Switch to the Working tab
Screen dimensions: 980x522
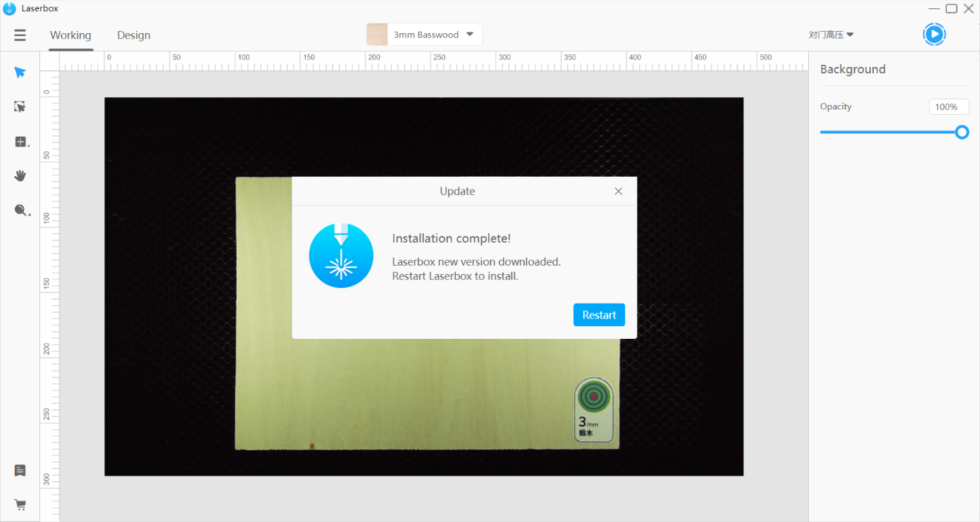pos(71,35)
